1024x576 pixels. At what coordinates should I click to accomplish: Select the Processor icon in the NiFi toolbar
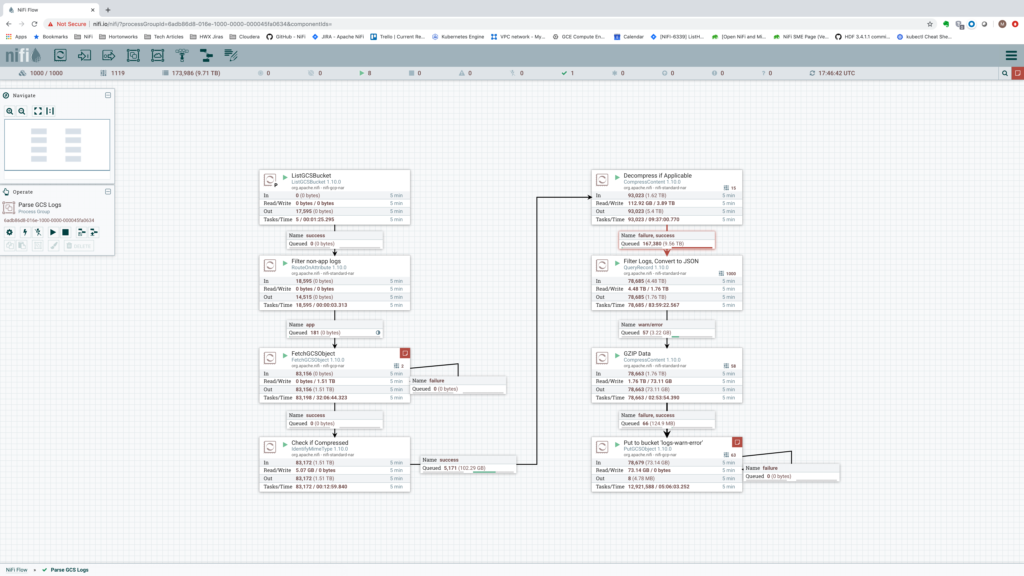coord(60,55)
